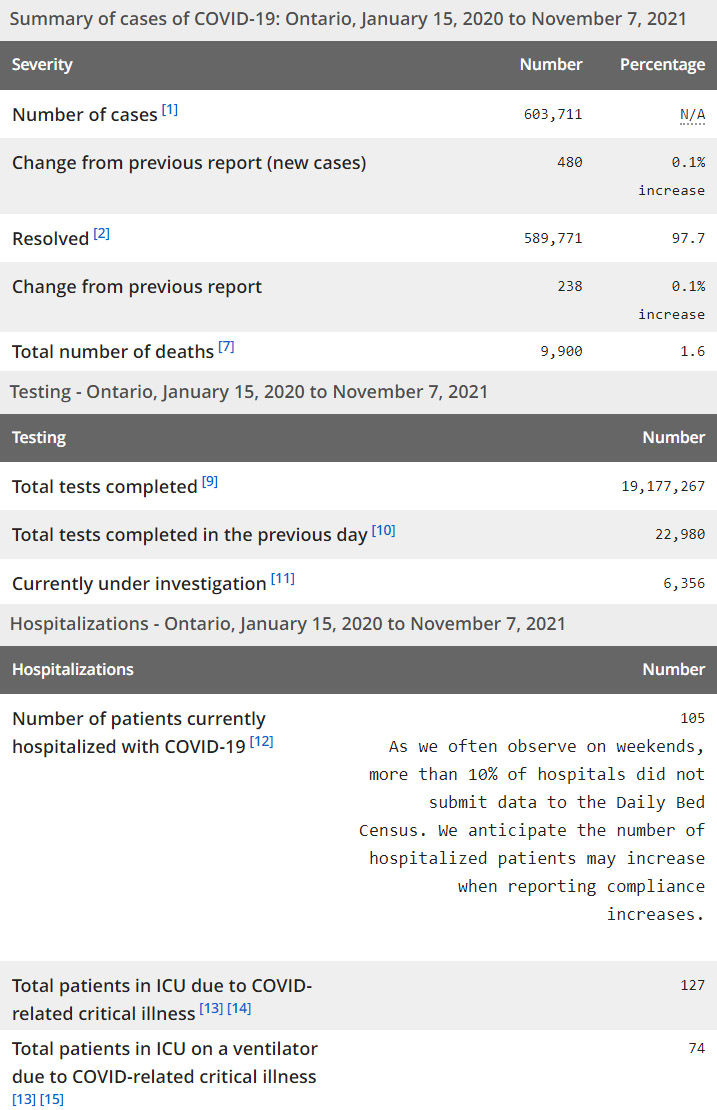Click the Summary of cases of COVID-19 caption

pyautogui.click(x=348, y=18)
